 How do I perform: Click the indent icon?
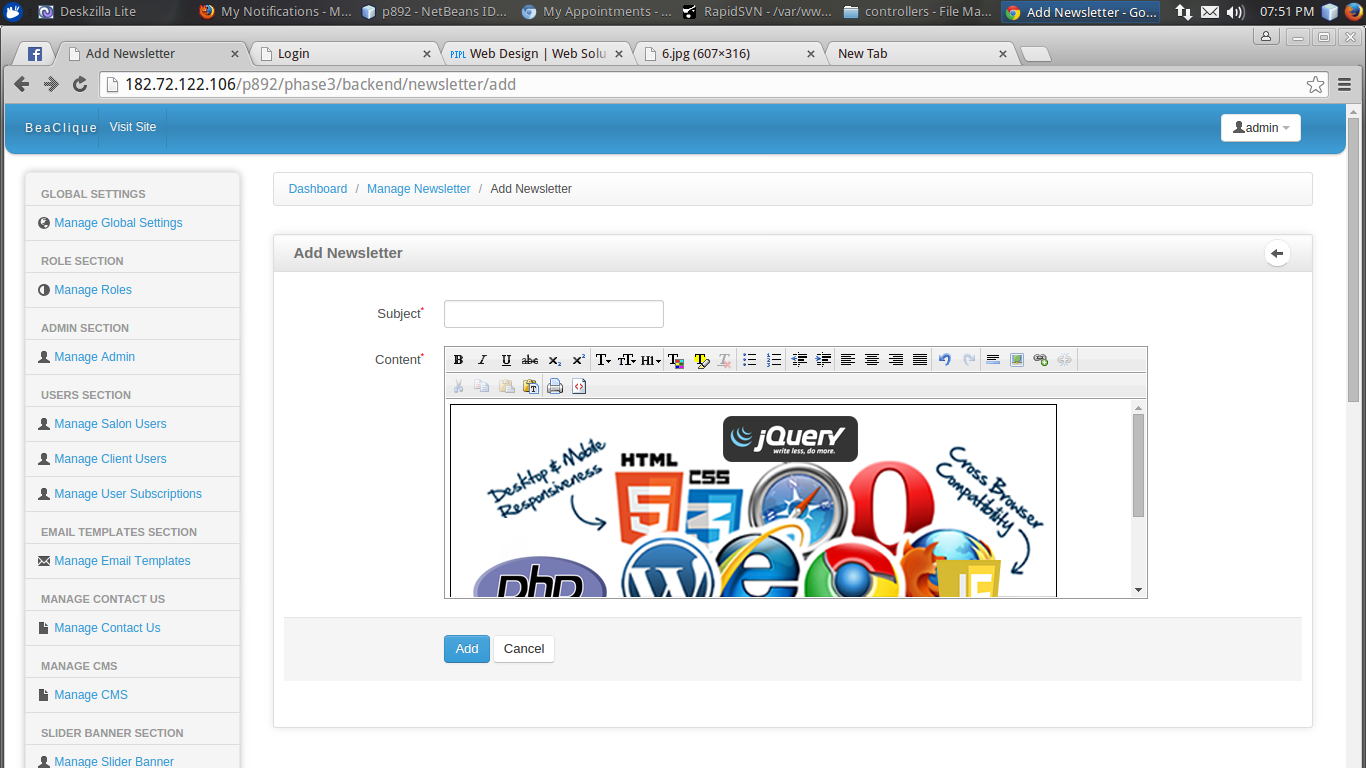(x=823, y=360)
